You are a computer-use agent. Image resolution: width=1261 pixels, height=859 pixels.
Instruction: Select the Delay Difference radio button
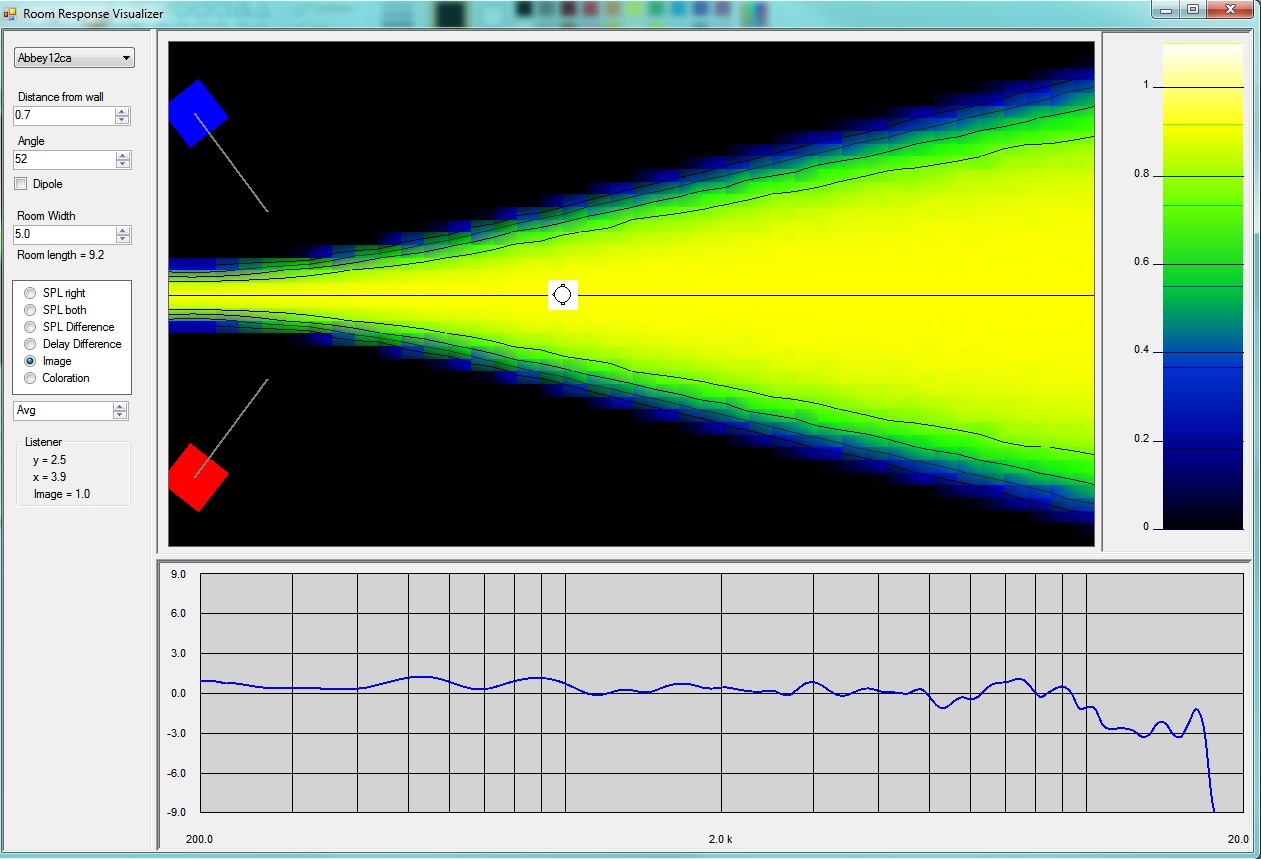(30, 344)
